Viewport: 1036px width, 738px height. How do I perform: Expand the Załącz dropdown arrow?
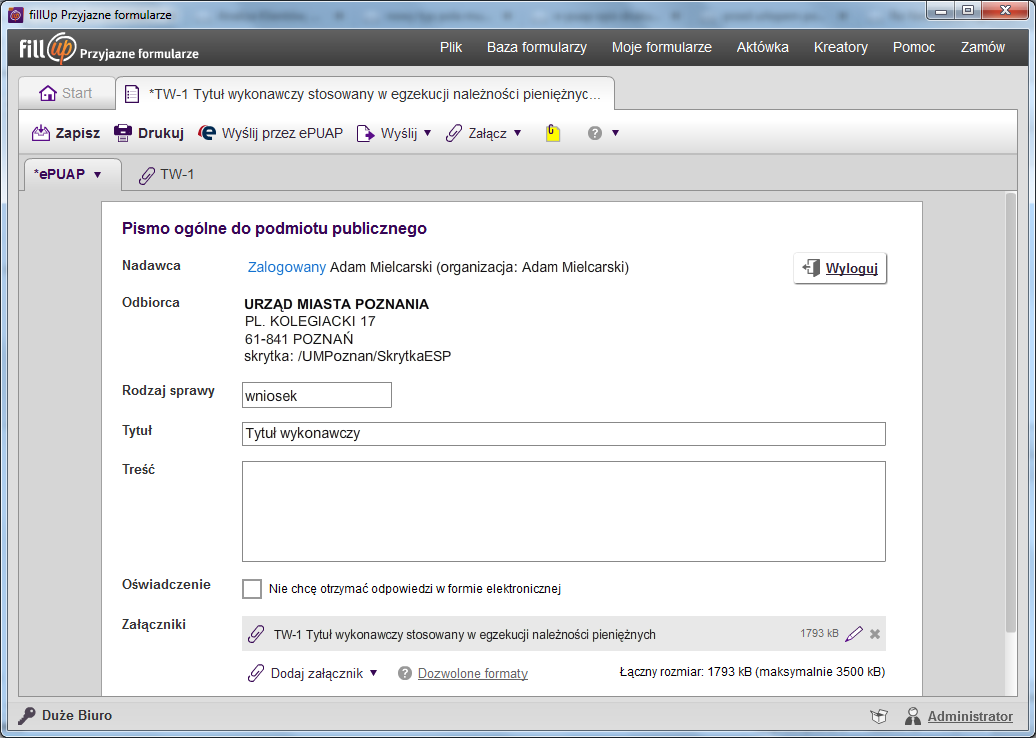(517, 133)
